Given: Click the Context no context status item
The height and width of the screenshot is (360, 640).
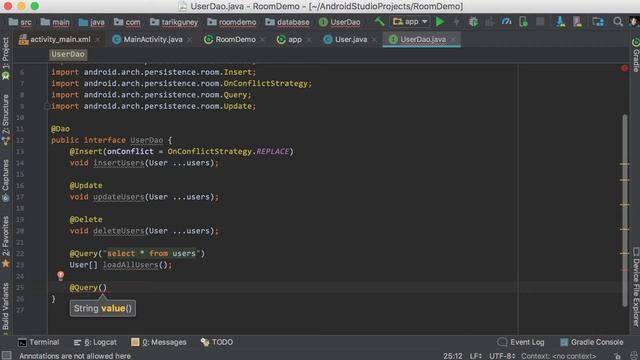Looking at the screenshot, I should [558, 356].
